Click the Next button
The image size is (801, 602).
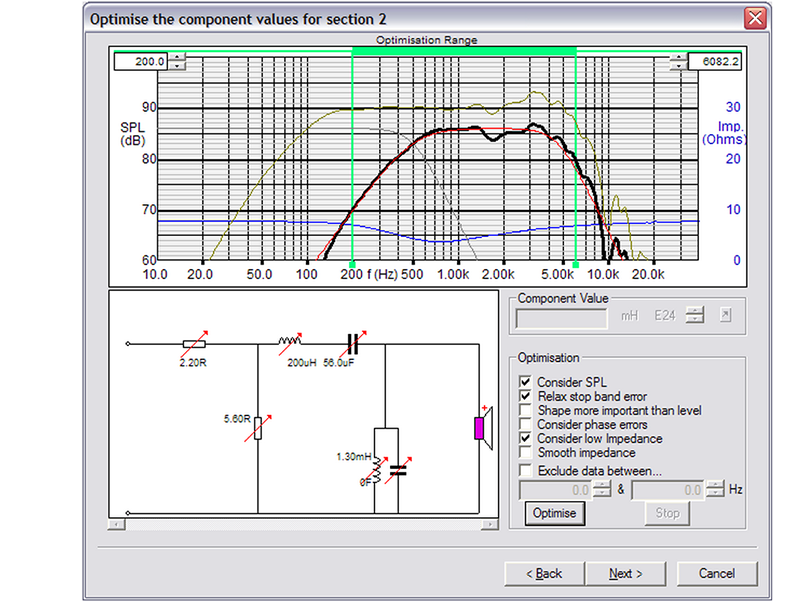[x=625, y=574]
